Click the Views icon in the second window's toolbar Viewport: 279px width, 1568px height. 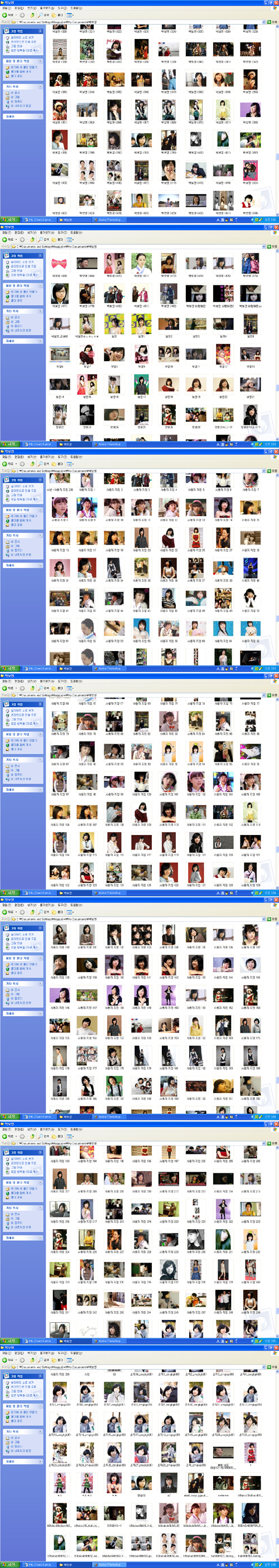coord(69,239)
